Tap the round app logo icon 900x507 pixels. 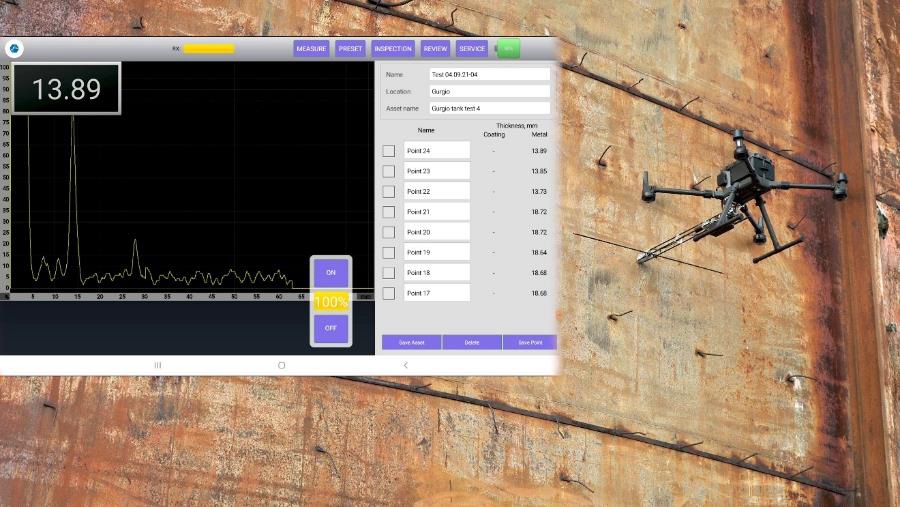(x=14, y=49)
